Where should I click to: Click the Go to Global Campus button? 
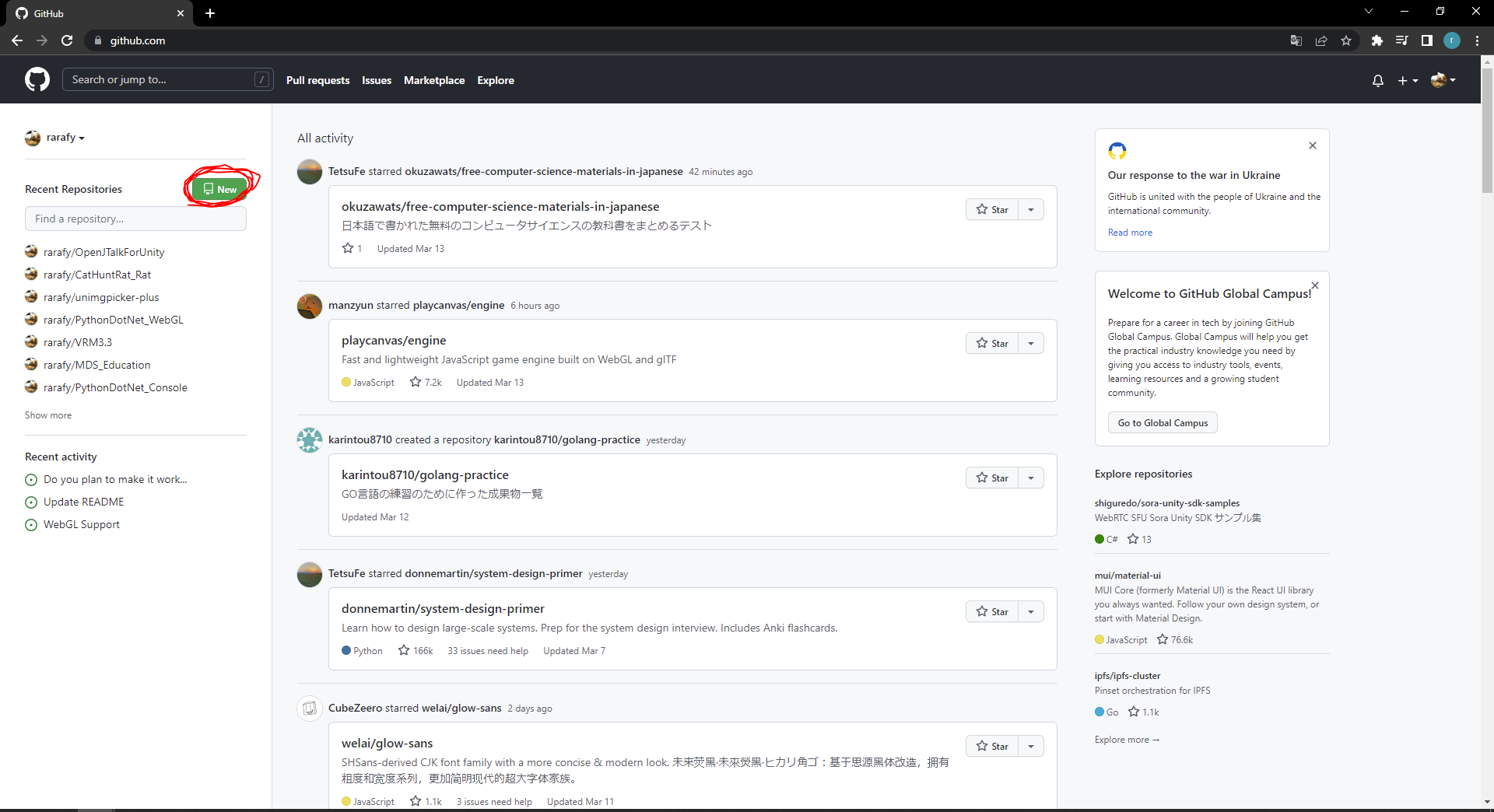[x=1163, y=422]
